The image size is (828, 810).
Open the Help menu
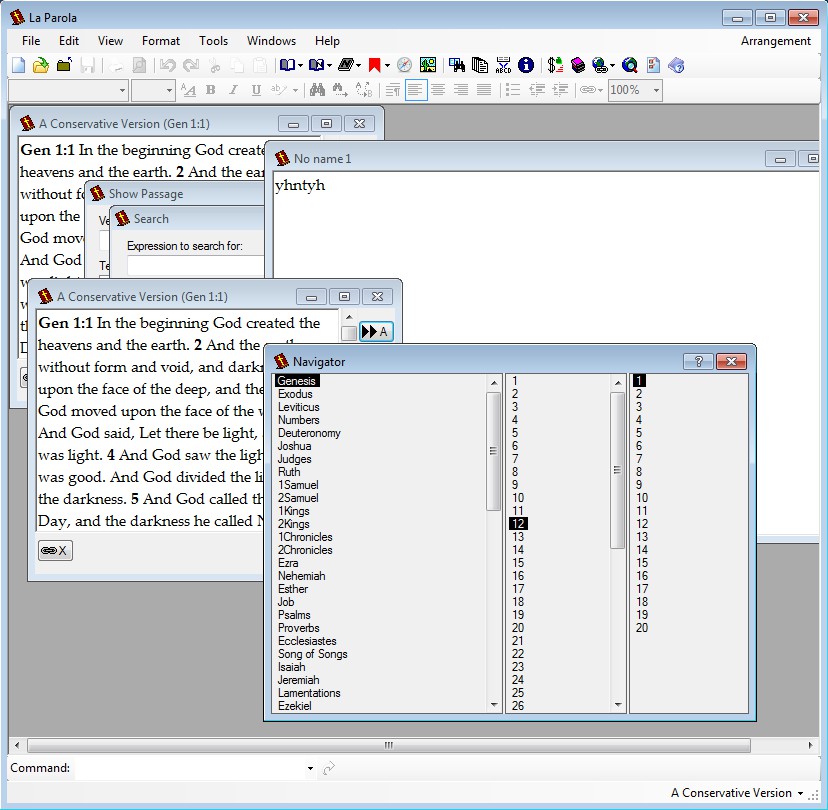[x=327, y=41]
